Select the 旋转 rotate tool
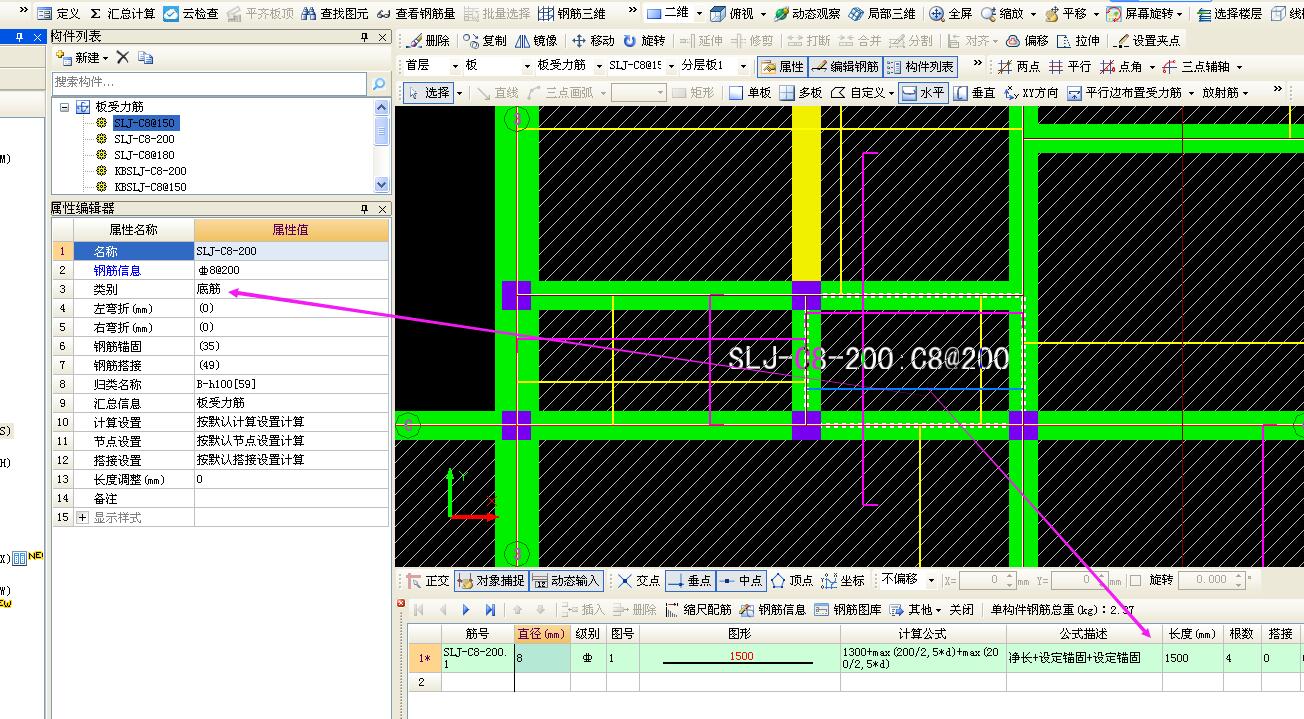This screenshot has width=1304, height=719. [x=644, y=41]
